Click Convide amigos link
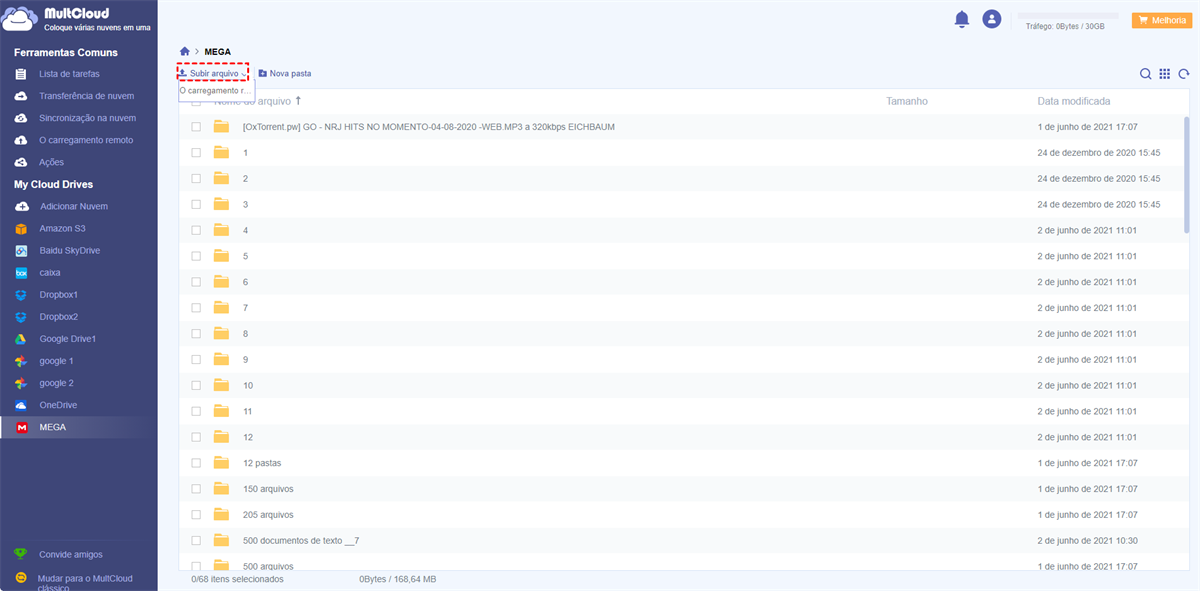This screenshot has width=1200, height=591. [x=70, y=554]
